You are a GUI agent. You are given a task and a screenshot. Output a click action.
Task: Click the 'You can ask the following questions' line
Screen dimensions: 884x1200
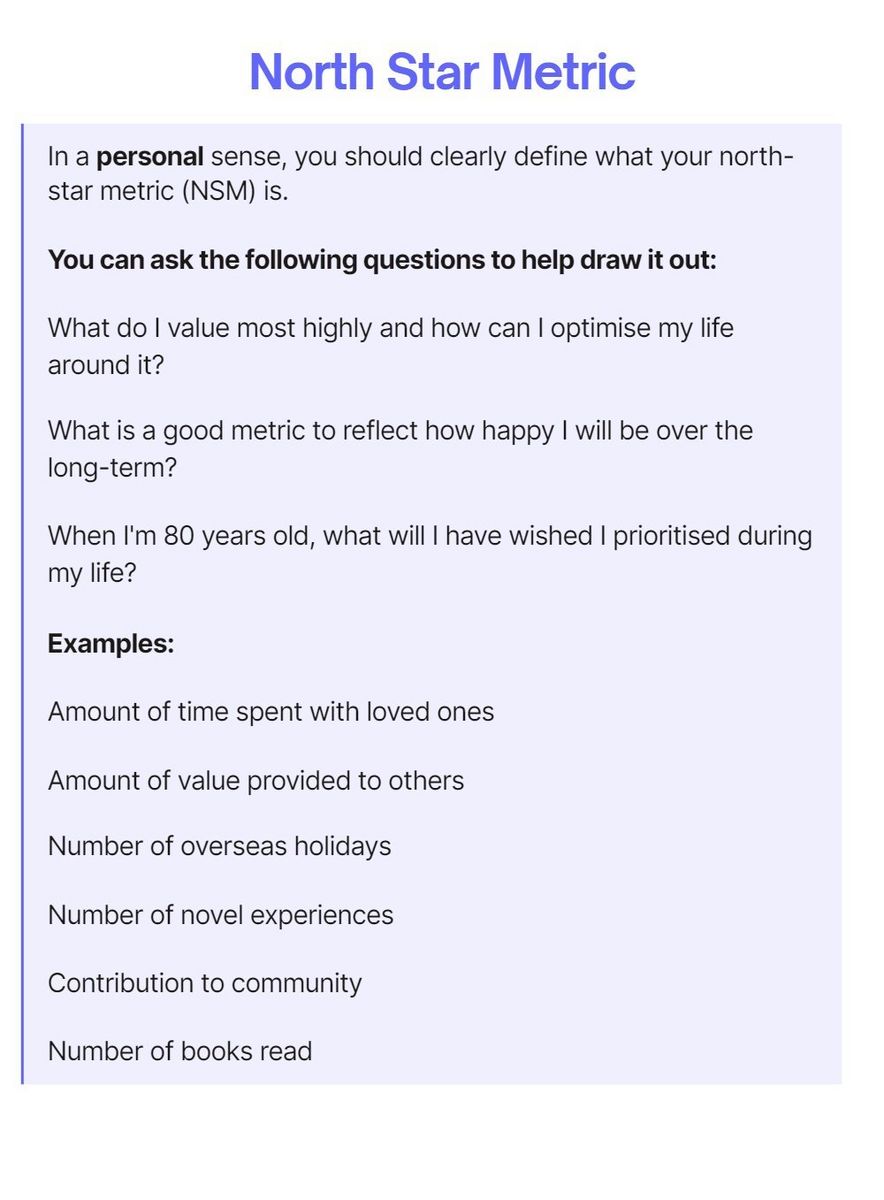[x=382, y=260]
